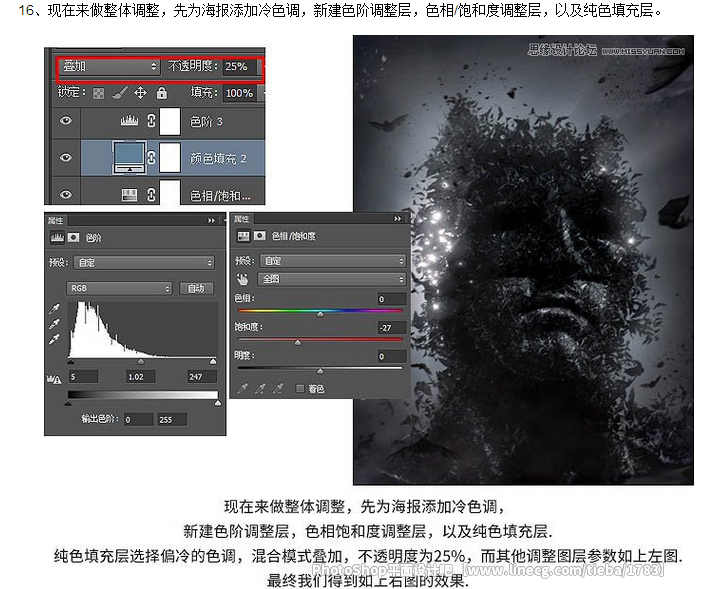Screen dimensions: 720x589
Task: Click the shadow input value 5
Action: coord(83,377)
